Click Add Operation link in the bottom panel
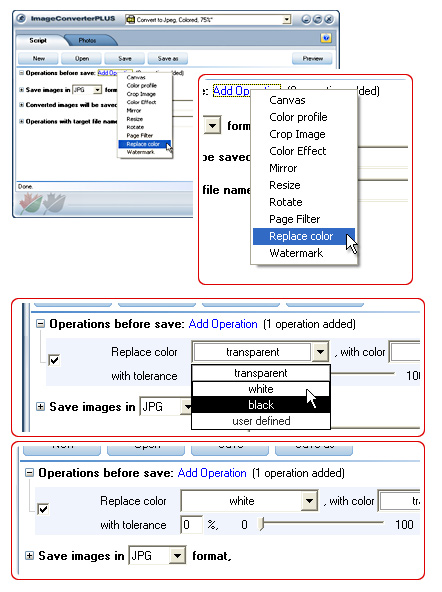Image resolution: width=442 pixels, height=592 pixels. [212, 473]
